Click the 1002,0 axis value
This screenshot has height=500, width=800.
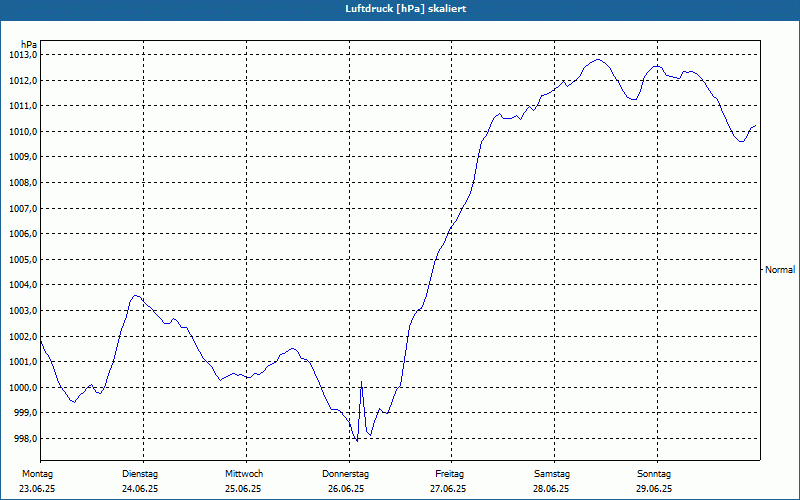[23, 337]
